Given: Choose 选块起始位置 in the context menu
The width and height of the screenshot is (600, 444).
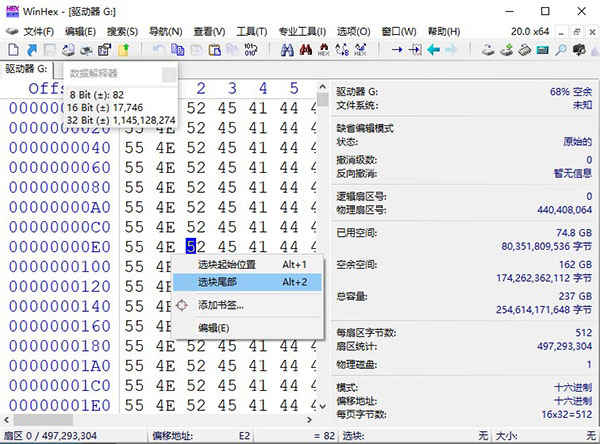Looking at the screenshot, I should point(247,264).
